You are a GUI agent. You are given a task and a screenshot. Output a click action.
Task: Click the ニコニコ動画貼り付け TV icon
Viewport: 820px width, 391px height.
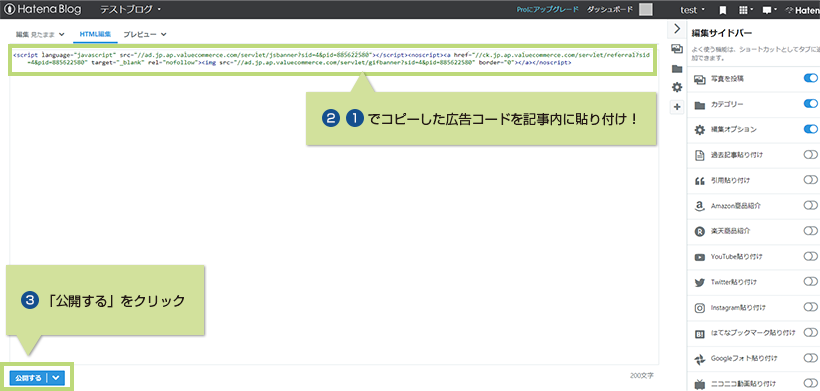[x=700, y=384]
